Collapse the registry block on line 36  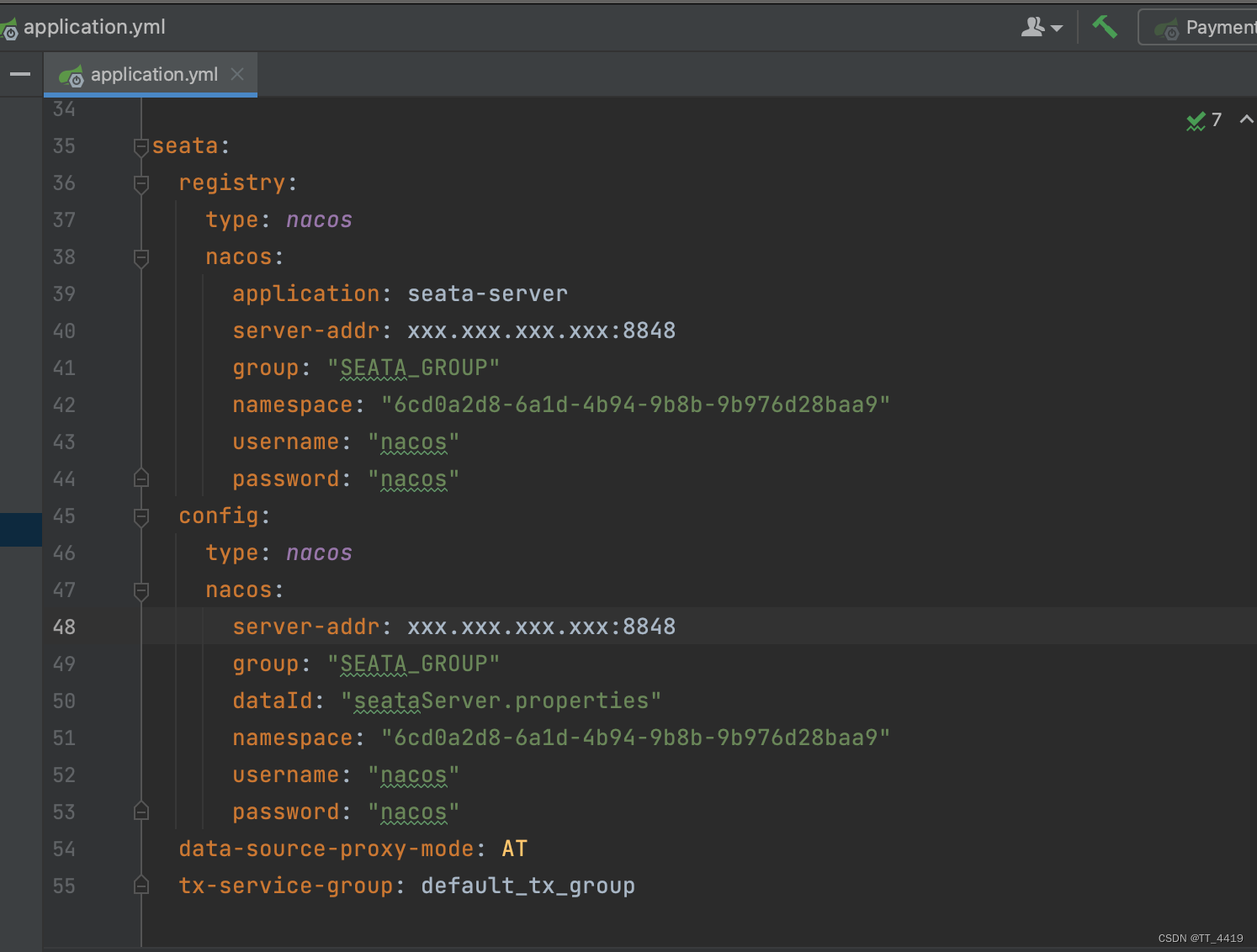point(141,183)
